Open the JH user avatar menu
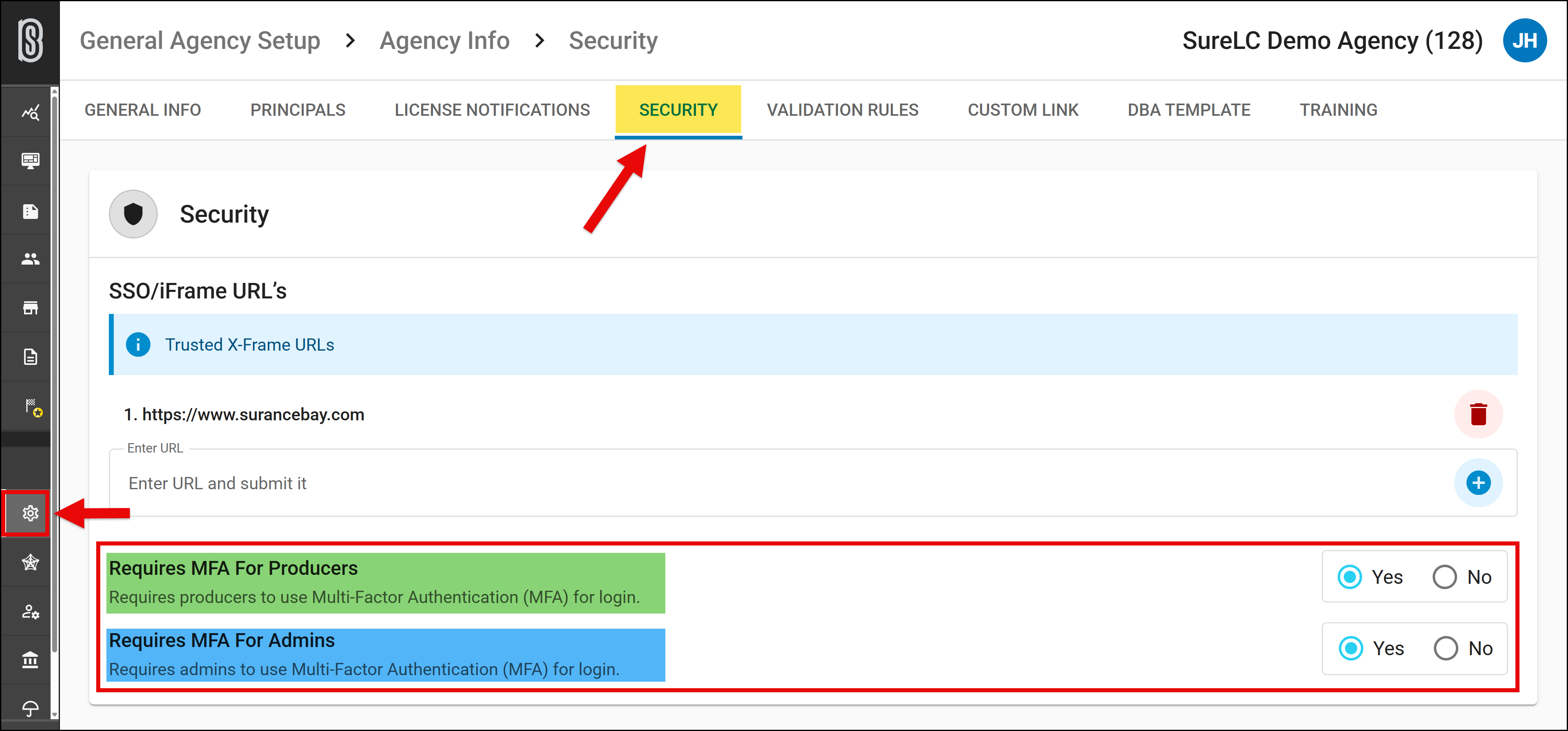Viewport: 1568px width, 731px height. click(x=1524, y=41)
